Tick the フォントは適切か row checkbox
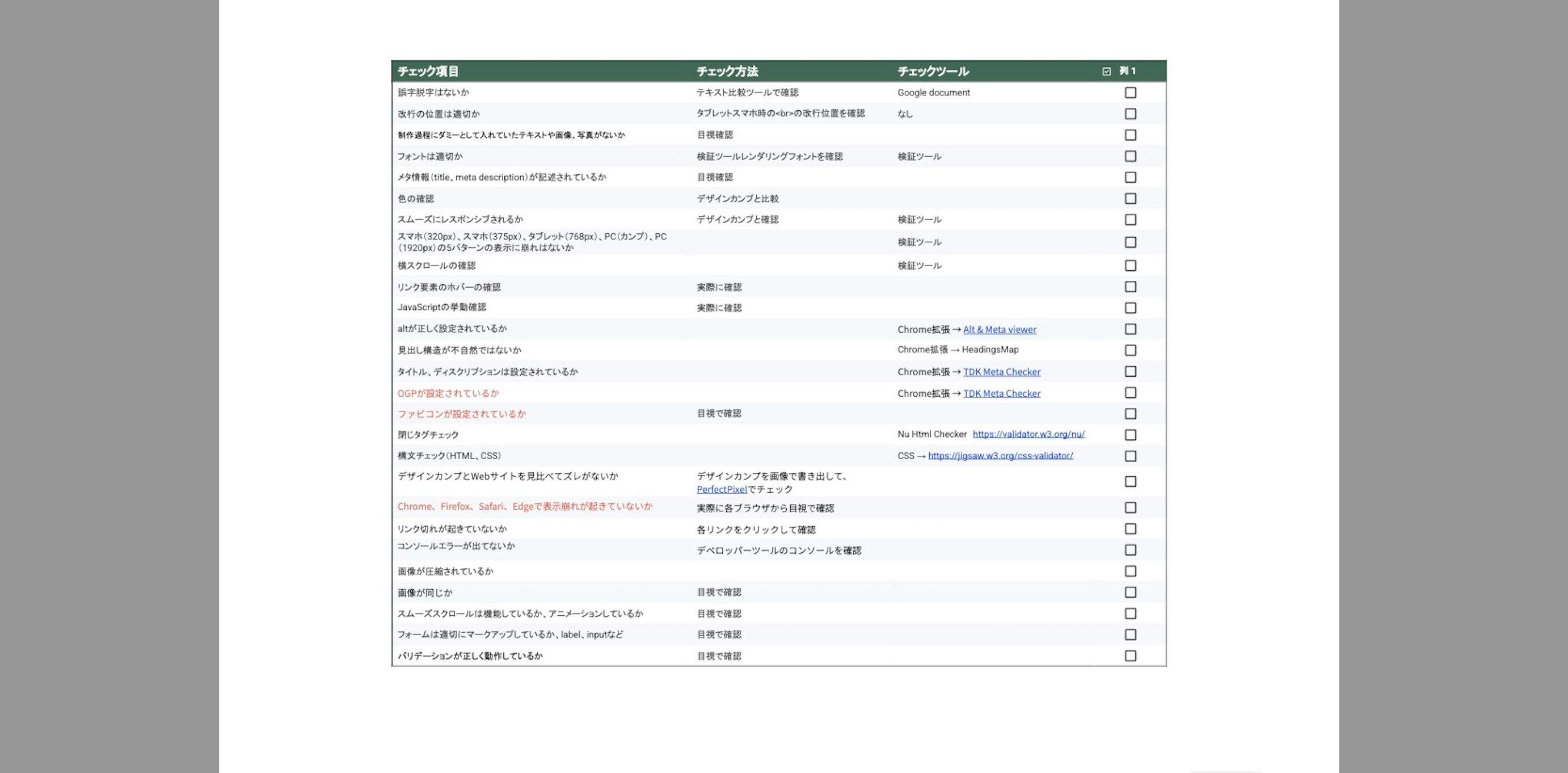 coord(1131,157)
